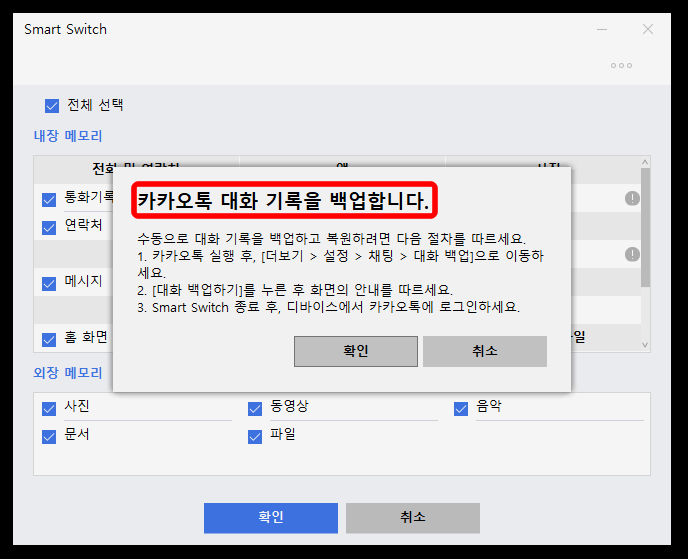Screen dimensions: 688x559
Task: Click the 문서 label text
Action: coord(77,434)
